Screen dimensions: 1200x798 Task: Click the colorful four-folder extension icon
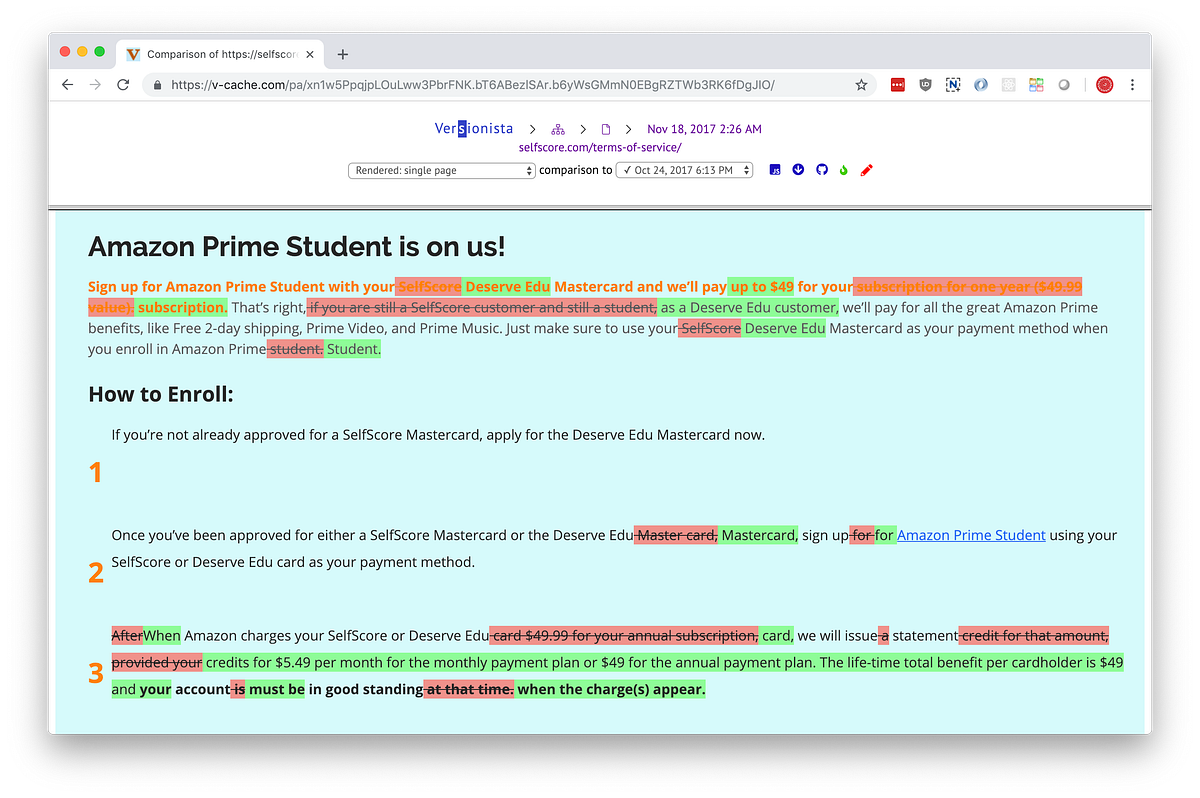(x=1036, y=85)
